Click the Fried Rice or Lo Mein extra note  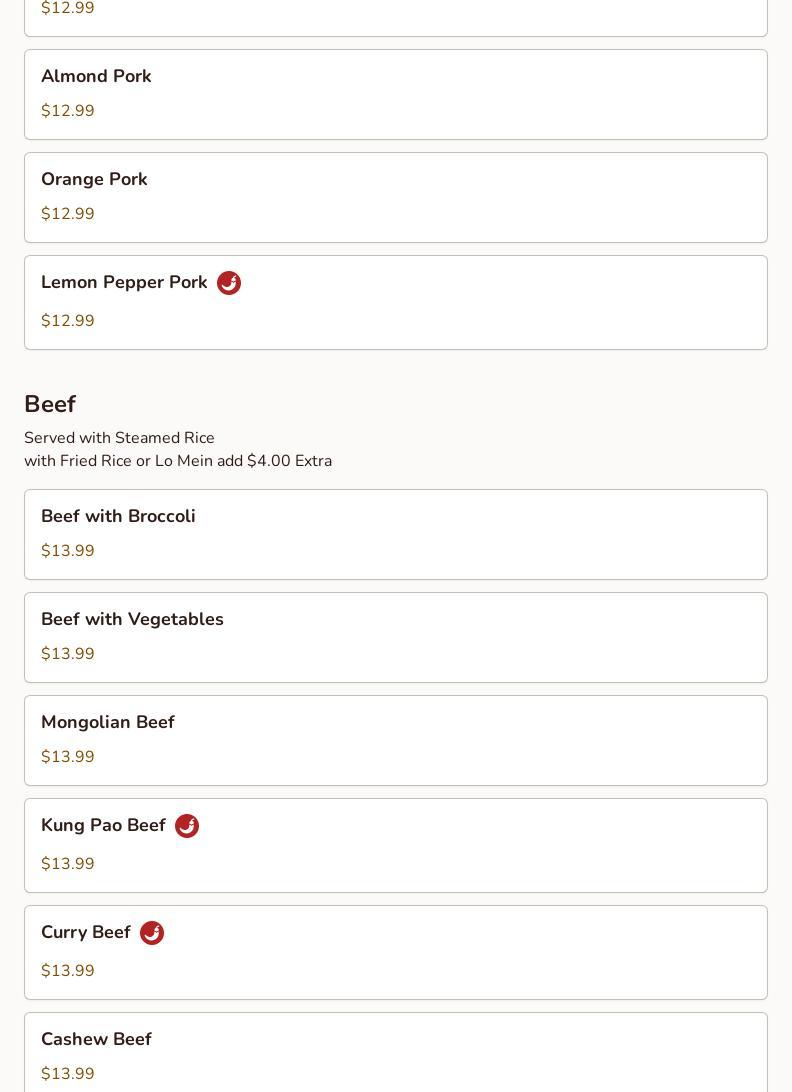[x=178, y=461]
